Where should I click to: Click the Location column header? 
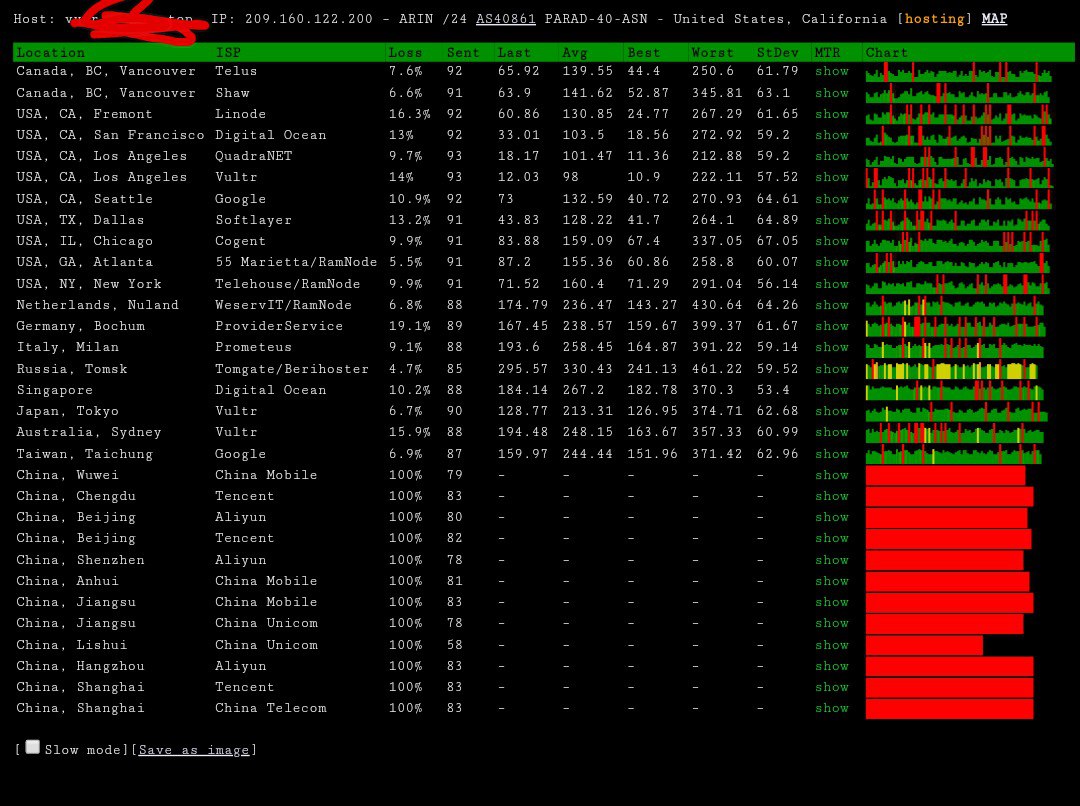(x=50, y=52)
